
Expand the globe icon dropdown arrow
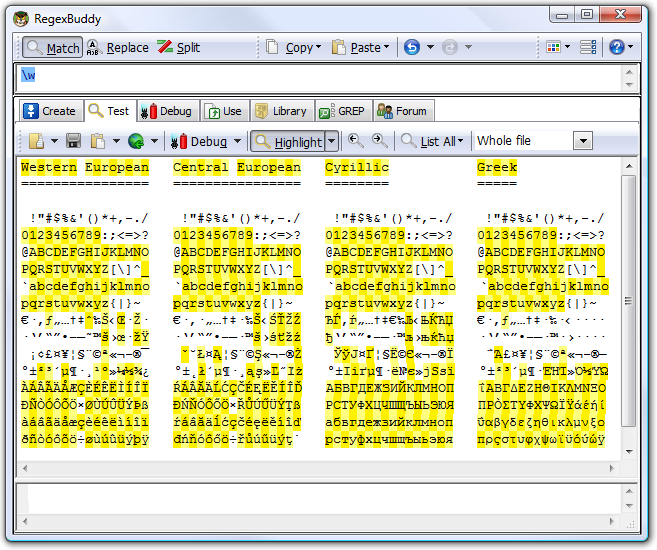coord(155,141)
